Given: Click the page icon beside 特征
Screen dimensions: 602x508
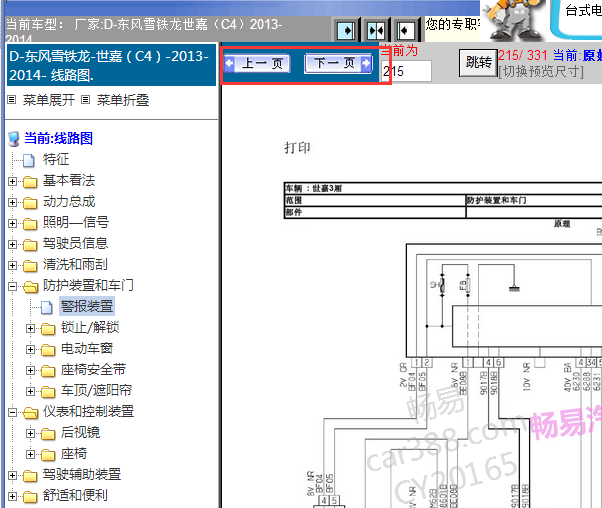Looking at the screenshot, I should (x=29, y=160).
